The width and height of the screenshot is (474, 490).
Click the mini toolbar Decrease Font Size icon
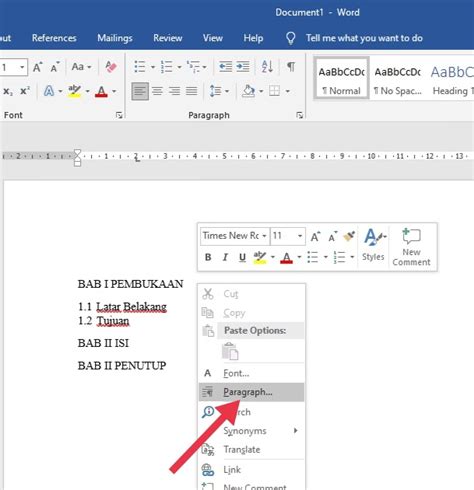332,236
